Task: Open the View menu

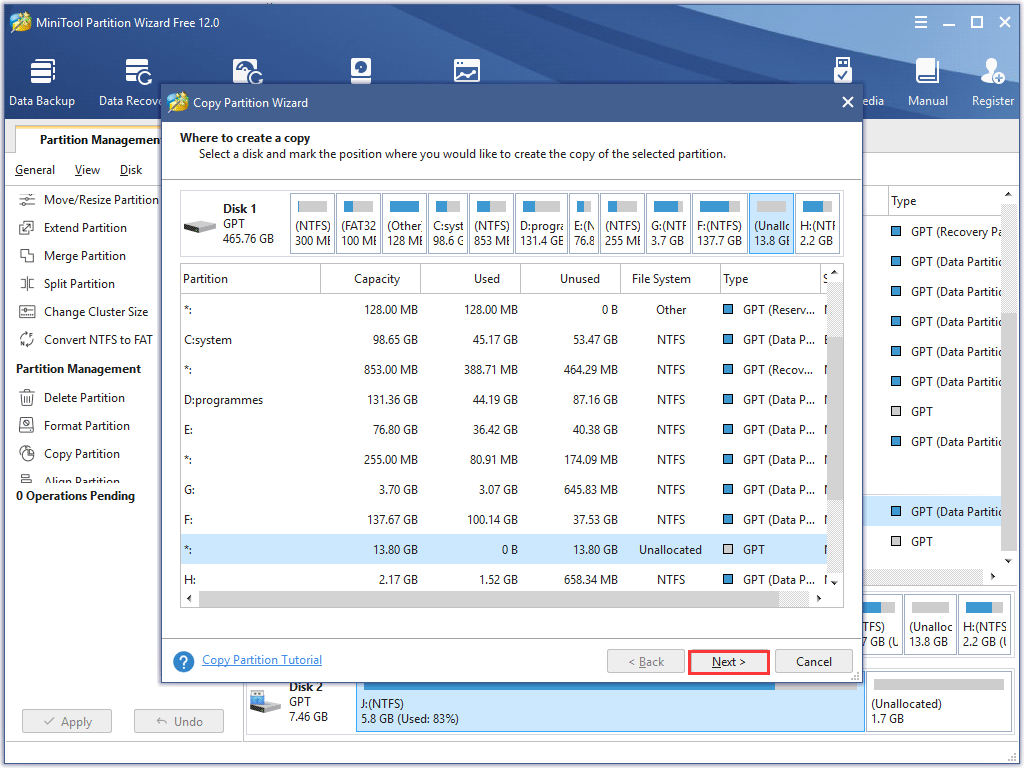Action: click(x=87, y=170)
